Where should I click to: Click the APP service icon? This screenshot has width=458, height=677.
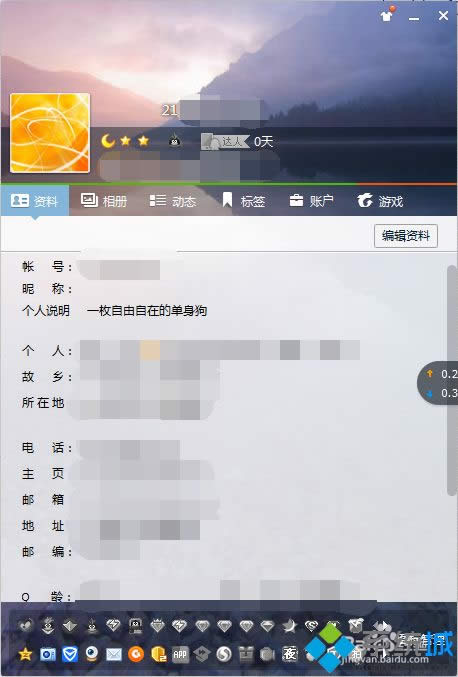tap(180, 655)
